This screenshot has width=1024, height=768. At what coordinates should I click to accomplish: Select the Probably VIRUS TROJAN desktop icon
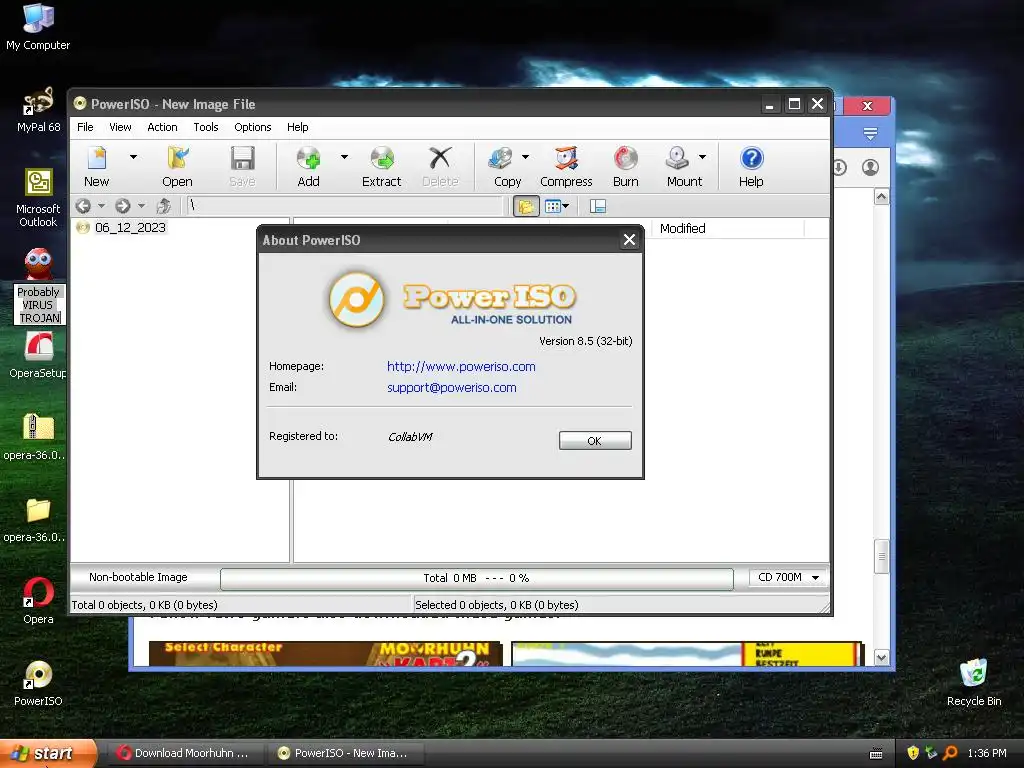click(x=39, y=286)
